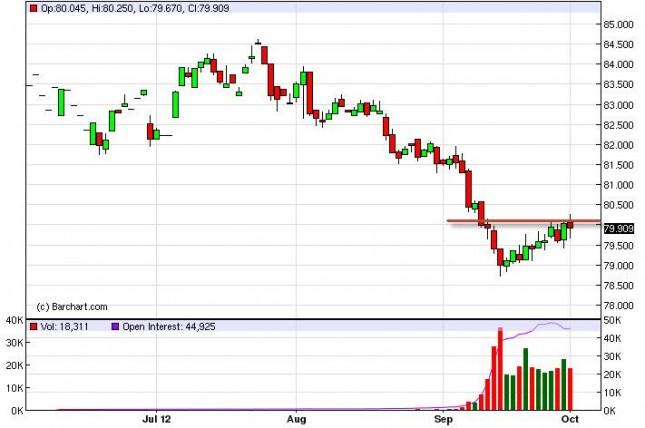
Task: Click the red horizontal resistance line near 80.000
Action: tap(523, 221)
